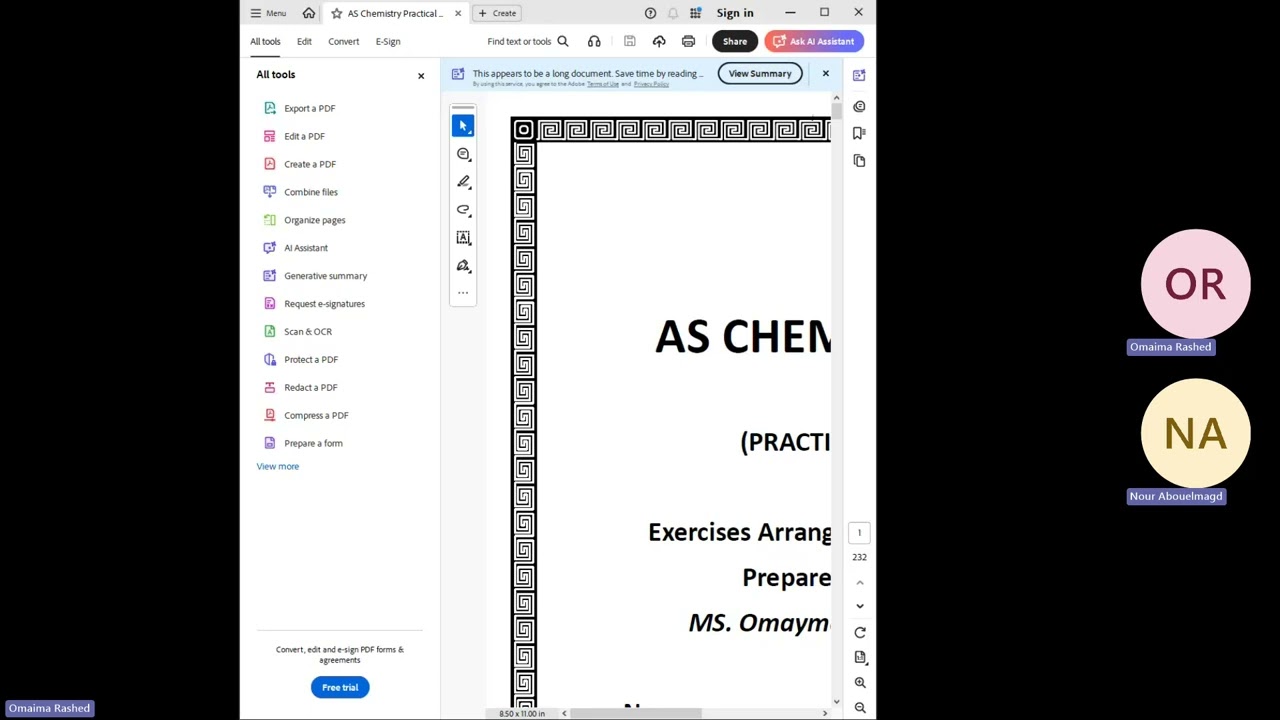Open the notifications bell icon
Screen dimensions: 1280x720
coord(673,13)
